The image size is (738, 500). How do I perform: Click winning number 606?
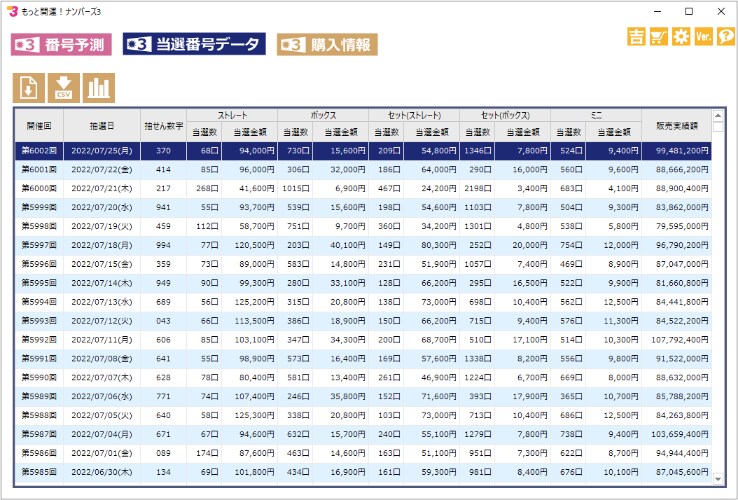pos(163,339)
